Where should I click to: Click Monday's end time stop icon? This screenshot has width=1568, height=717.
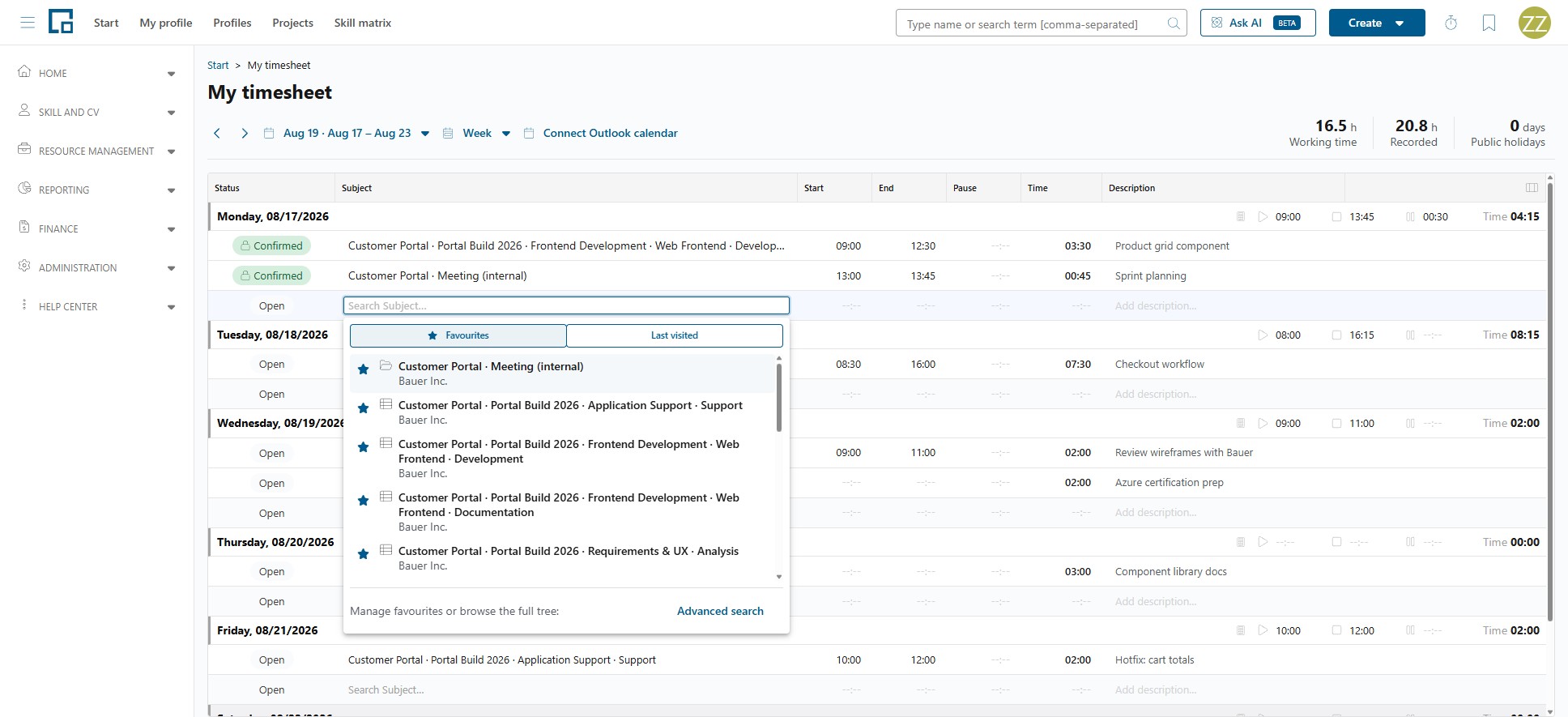click(x=1336, y=216)
